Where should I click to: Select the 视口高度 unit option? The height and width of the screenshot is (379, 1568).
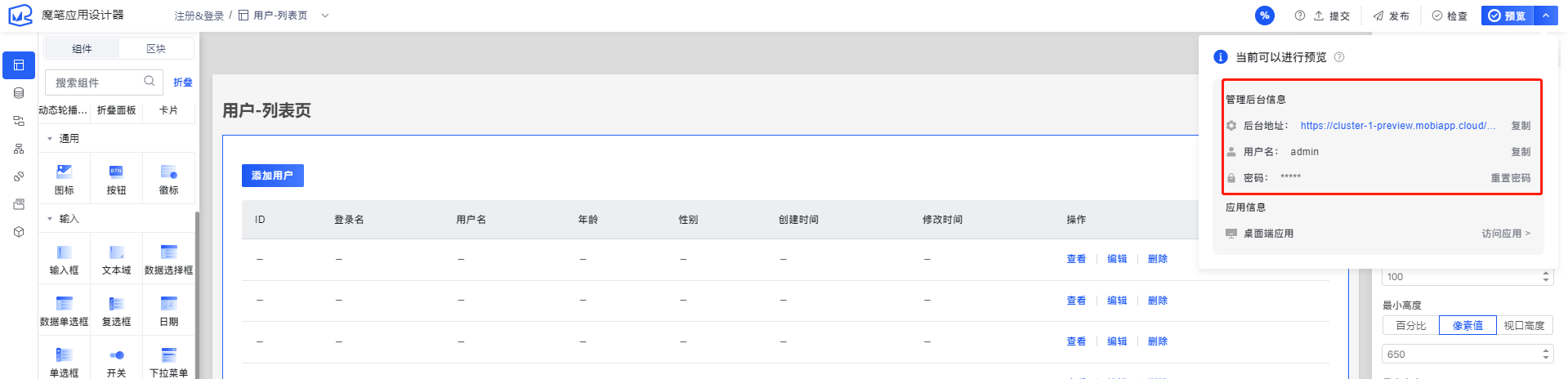point(1524,325)
